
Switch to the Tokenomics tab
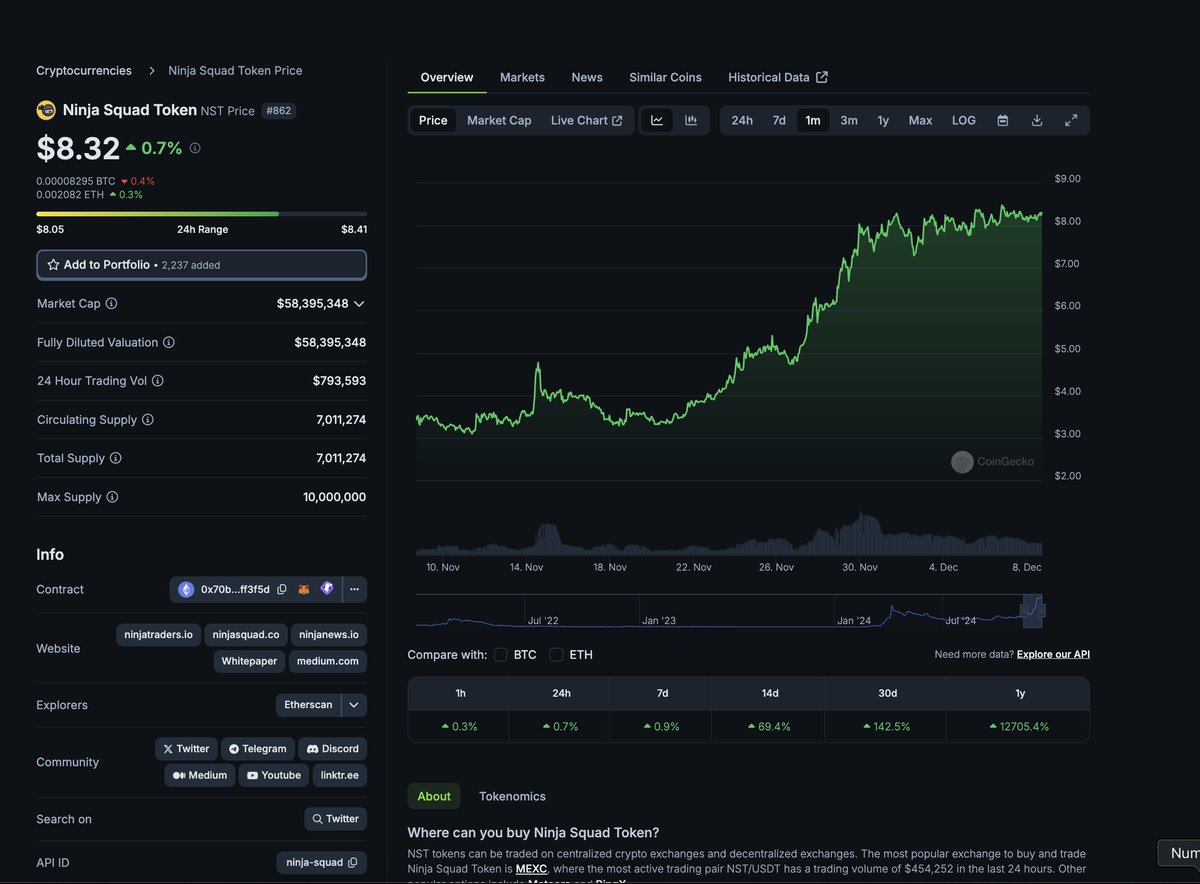(x=512, y=796)
